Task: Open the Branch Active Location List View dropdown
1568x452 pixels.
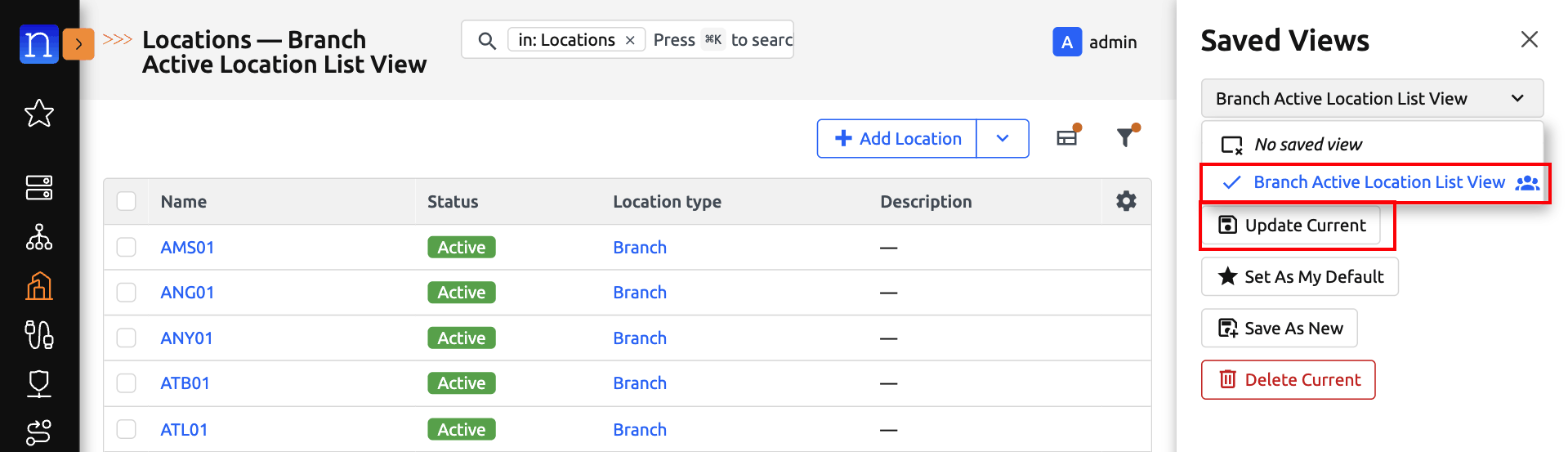Action: [x=1371, y=98]
